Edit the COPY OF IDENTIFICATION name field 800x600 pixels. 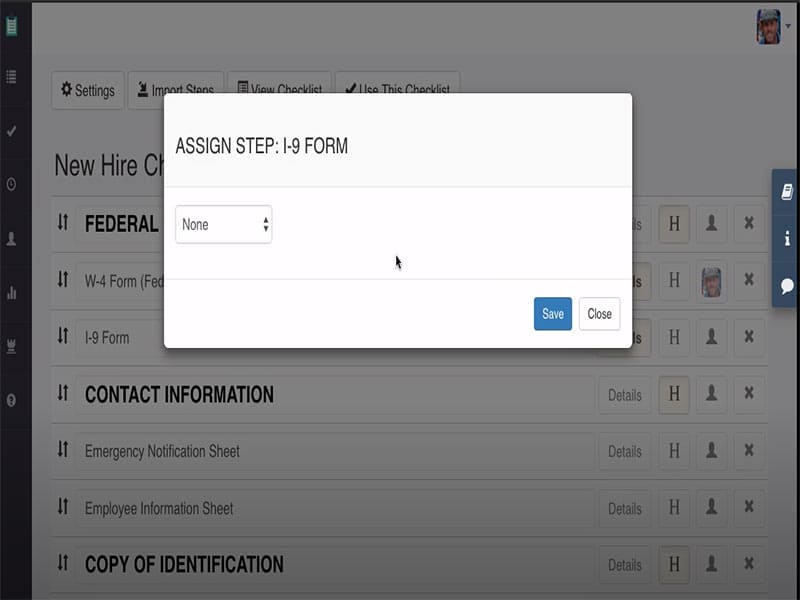click(335, 565)
